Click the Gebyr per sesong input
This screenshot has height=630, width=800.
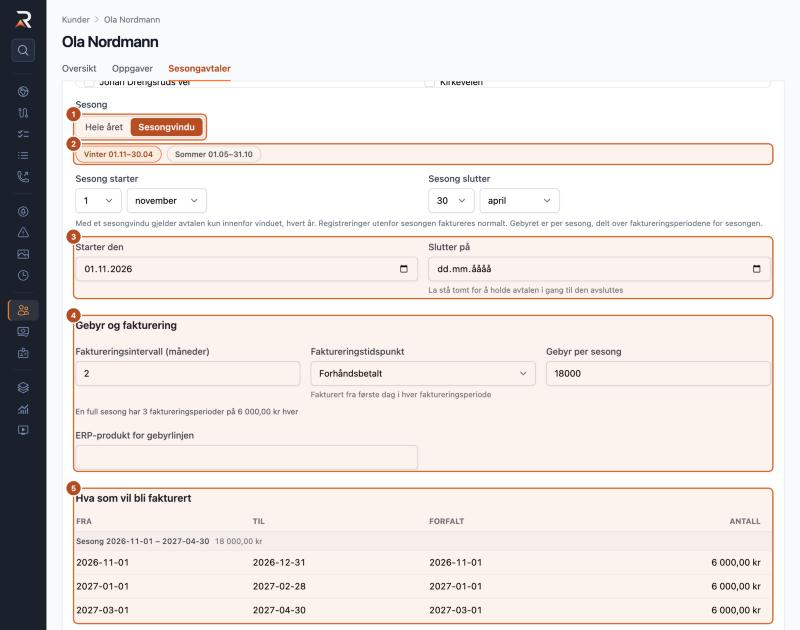pos(658,373)
